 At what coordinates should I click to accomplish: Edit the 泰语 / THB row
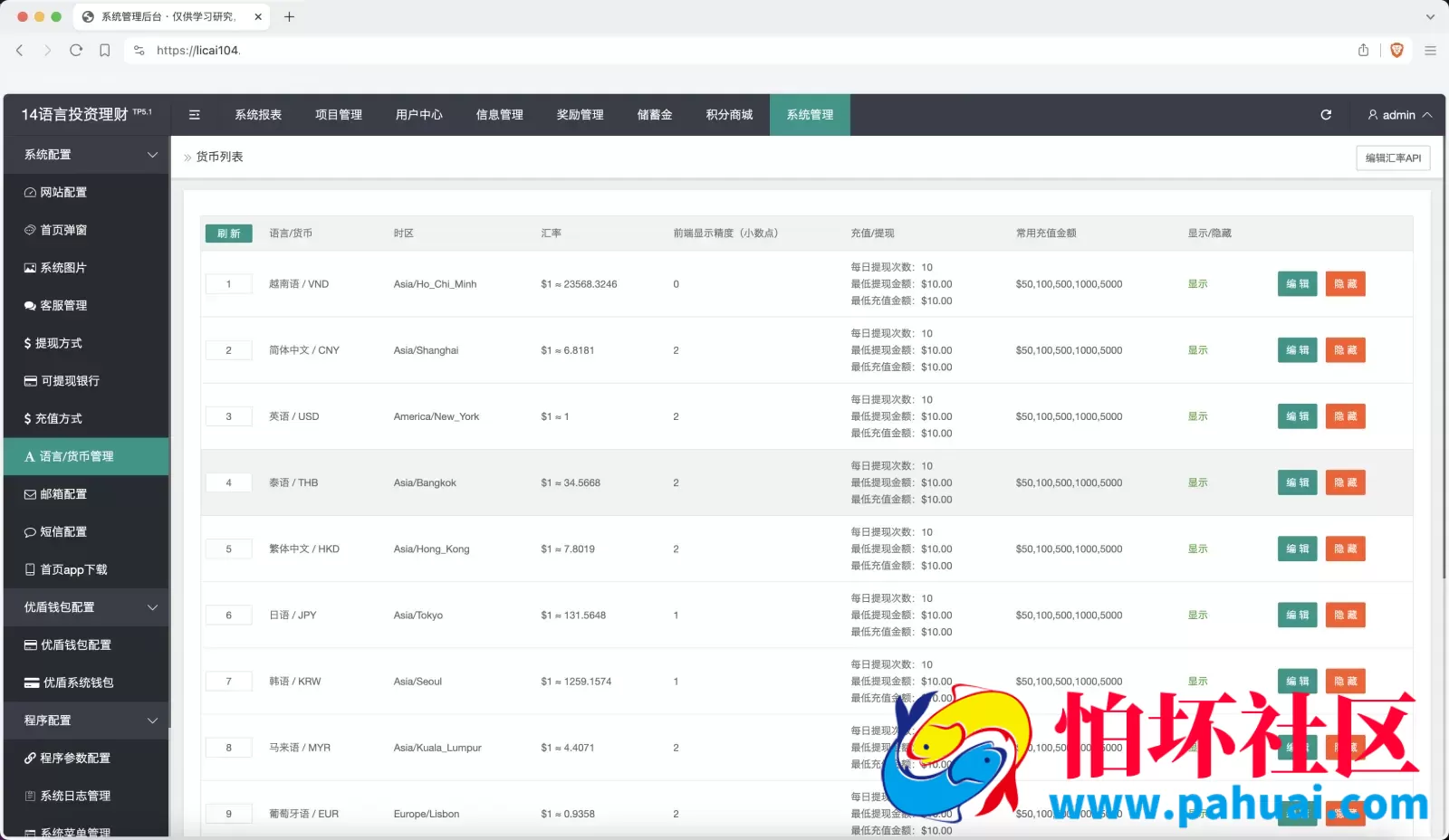(1298, 482)
